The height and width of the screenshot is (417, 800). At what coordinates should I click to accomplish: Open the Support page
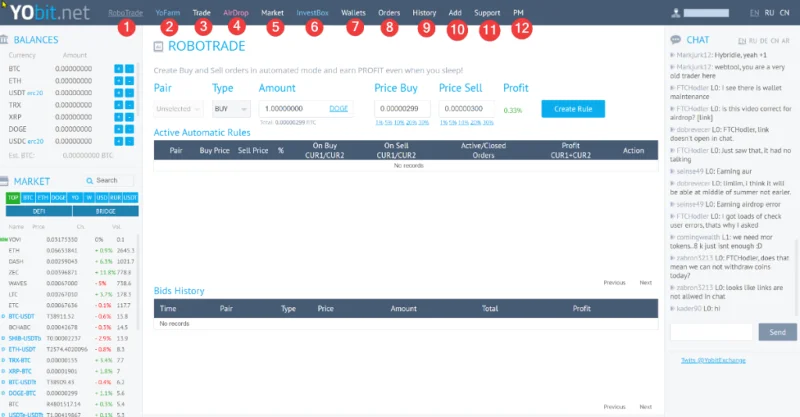(487, 13)
